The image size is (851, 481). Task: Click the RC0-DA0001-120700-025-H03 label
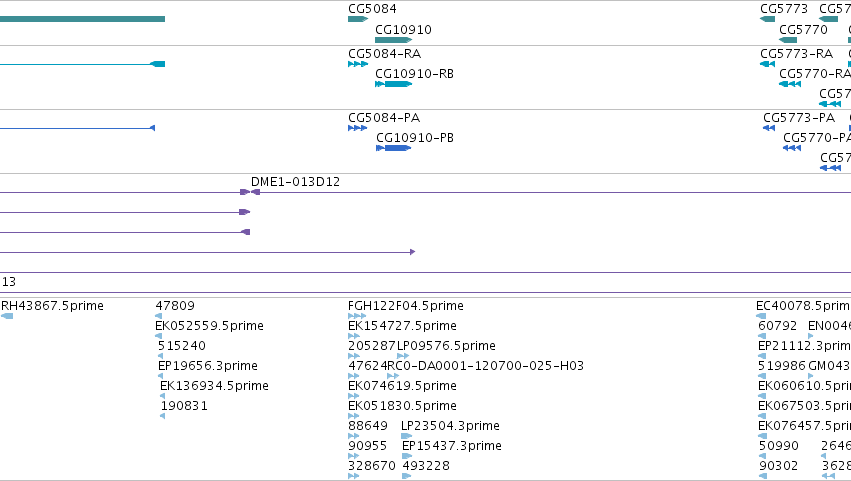tap(485, 366)
